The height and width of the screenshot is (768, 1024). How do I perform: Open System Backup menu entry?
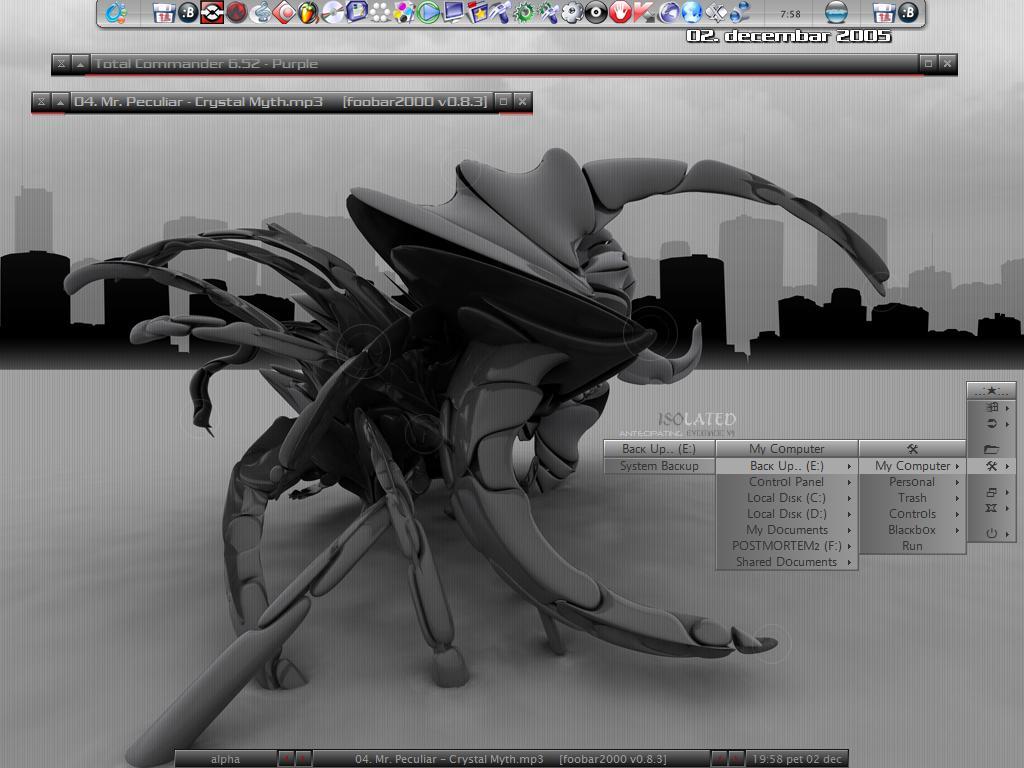pyautogui.click(x=659, y=466)
